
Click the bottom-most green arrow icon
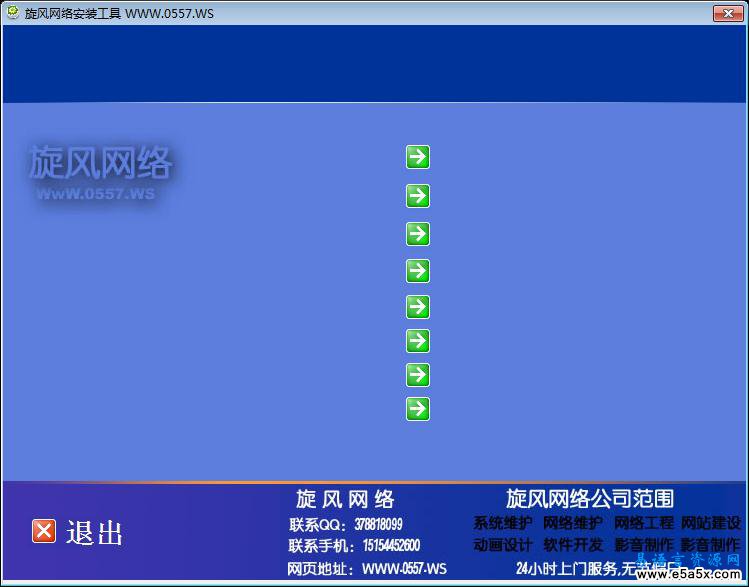[417, 409]
